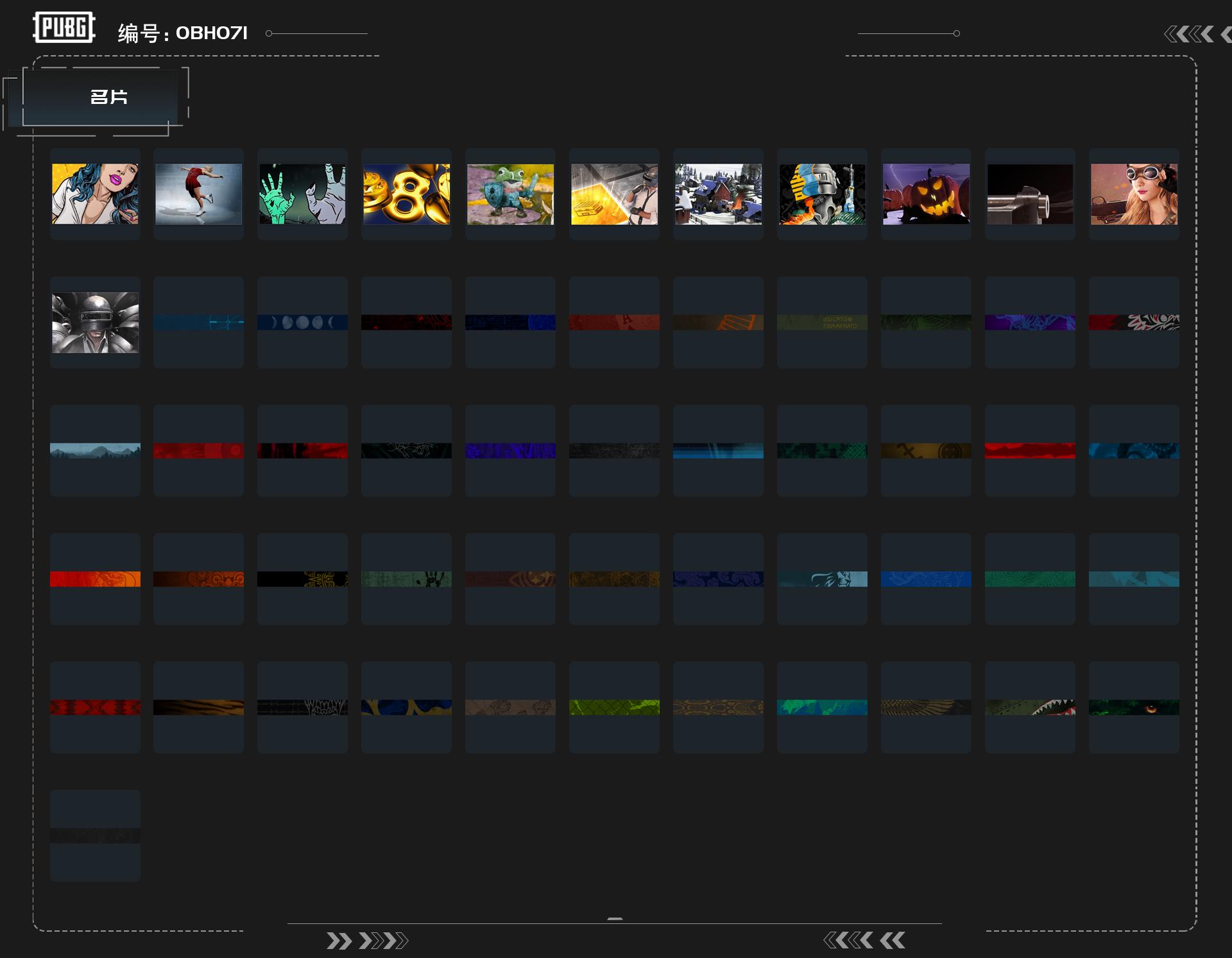Viewport: 1232px width, 958px height.
Task: Click the PUBG logo
Action: pos(64,28)
